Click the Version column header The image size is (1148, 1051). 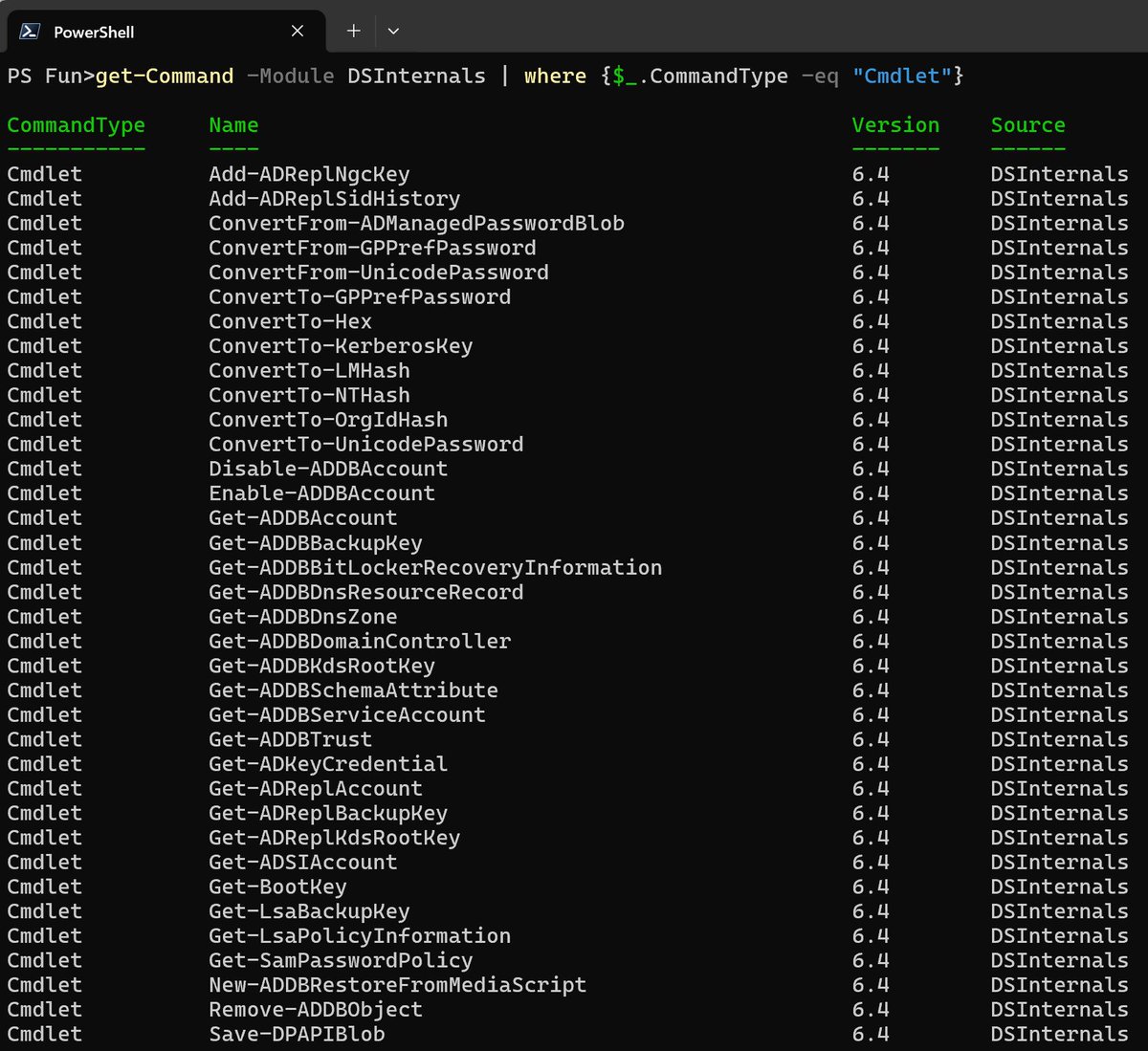point(895,125)
